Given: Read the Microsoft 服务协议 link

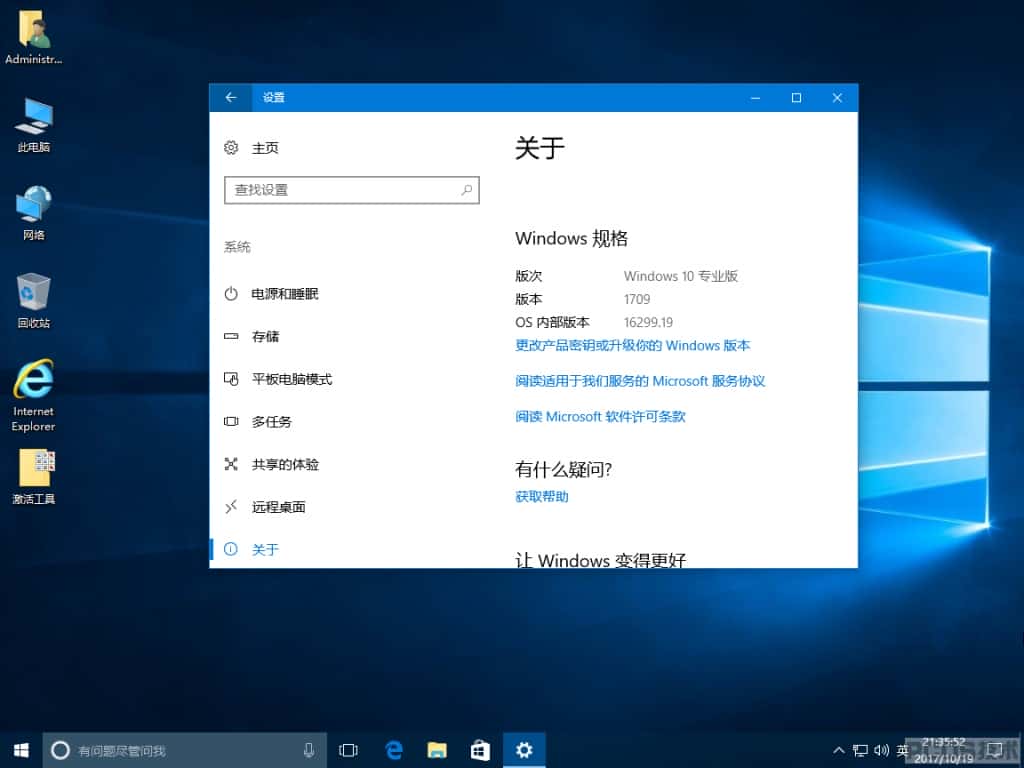Looking at the screenshot, I should coord(640,381).
